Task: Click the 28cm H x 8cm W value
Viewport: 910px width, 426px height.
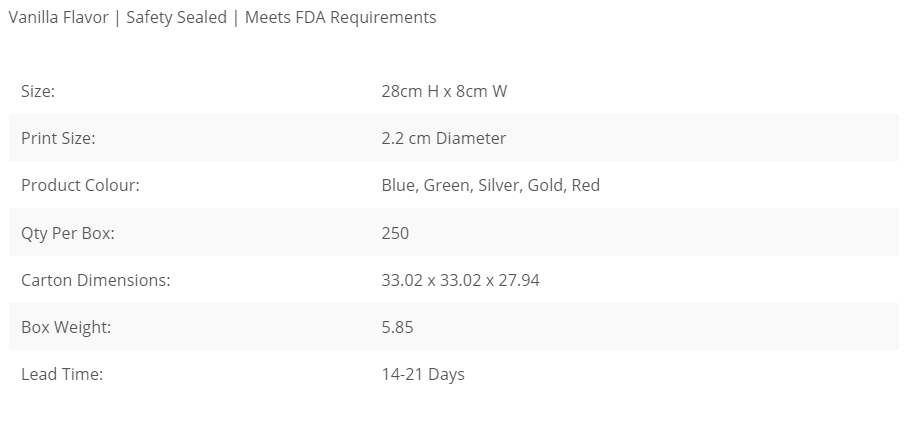Action: (x=444, y=91)
